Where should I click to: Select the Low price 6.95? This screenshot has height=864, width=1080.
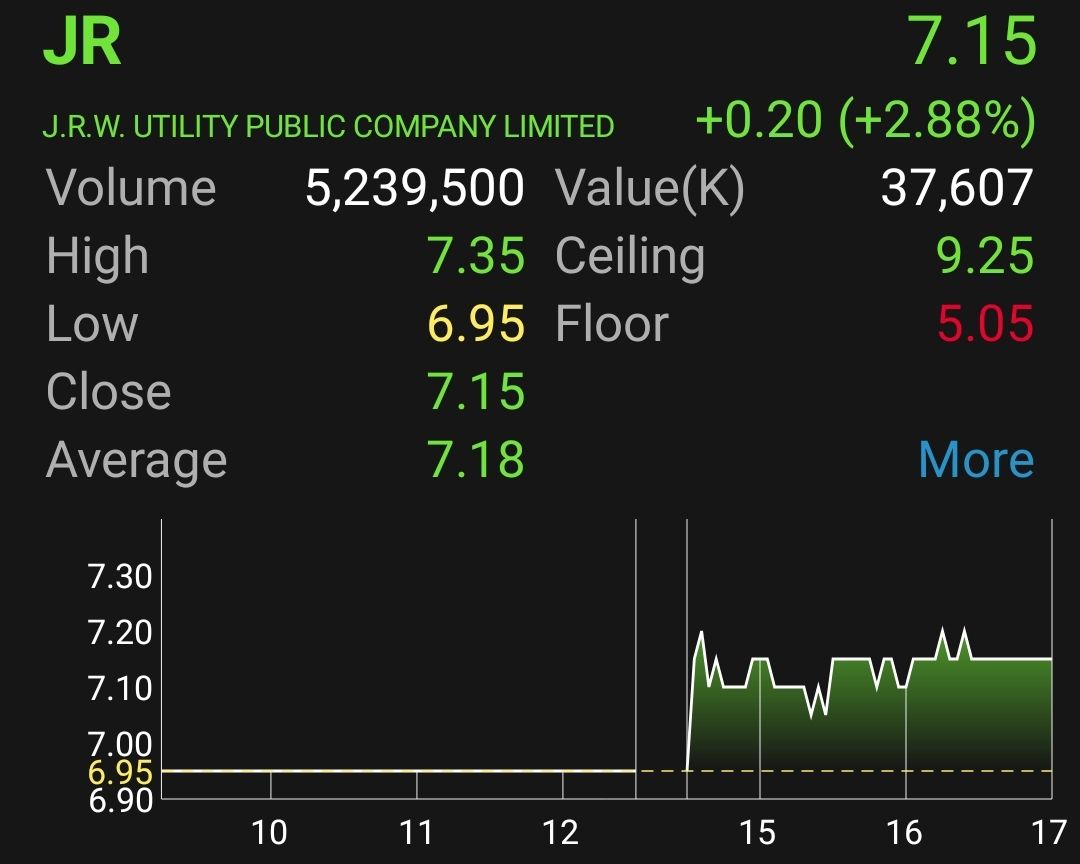pyautogui.click(x=477, y=323)
